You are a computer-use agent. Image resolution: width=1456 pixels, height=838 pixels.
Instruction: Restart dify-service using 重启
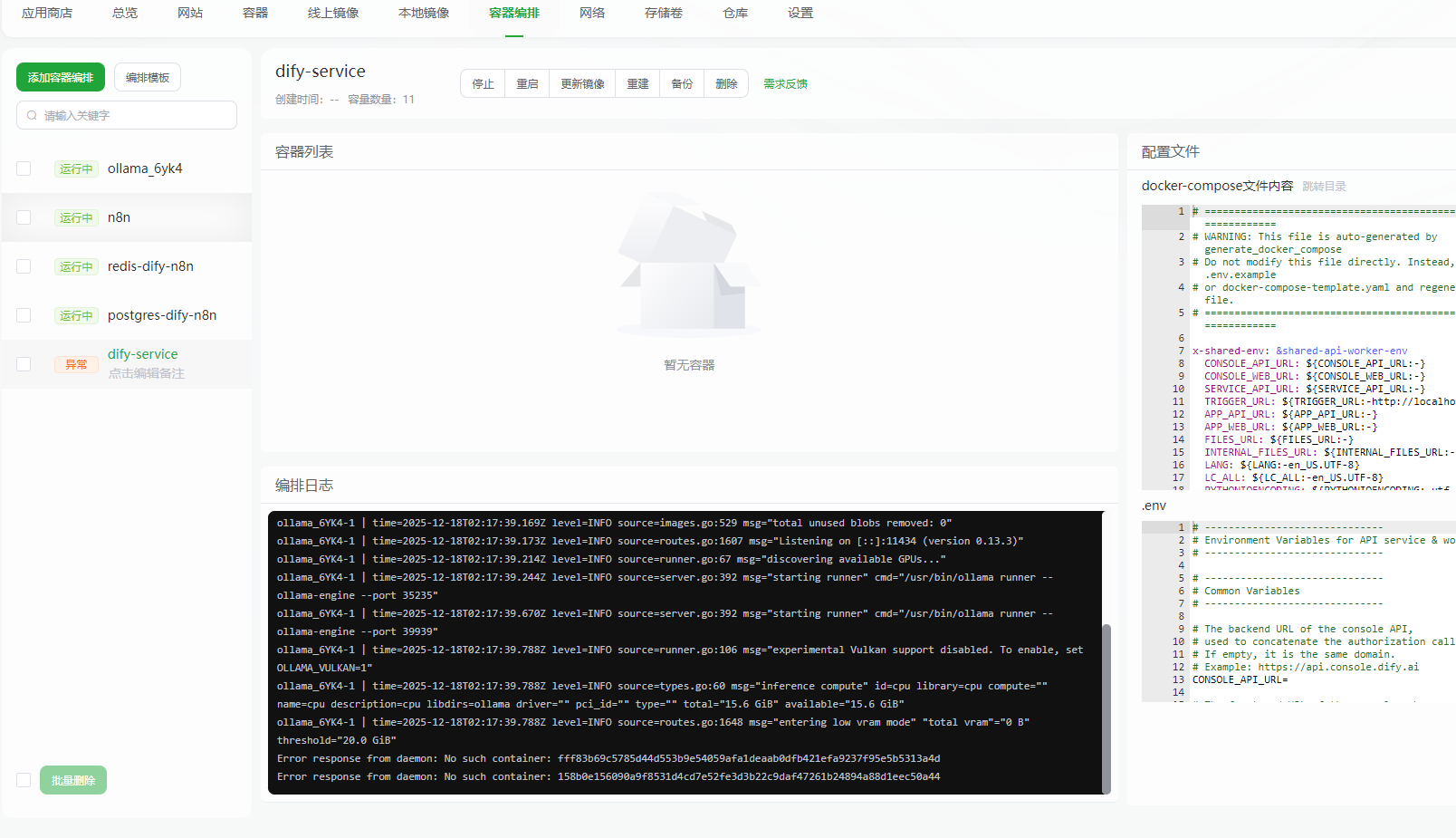[527, 82]
